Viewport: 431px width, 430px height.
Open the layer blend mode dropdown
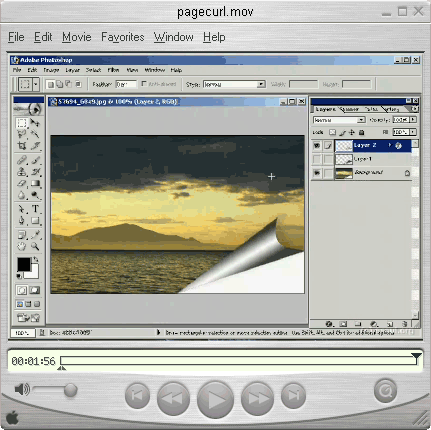[x=361, y=120]
